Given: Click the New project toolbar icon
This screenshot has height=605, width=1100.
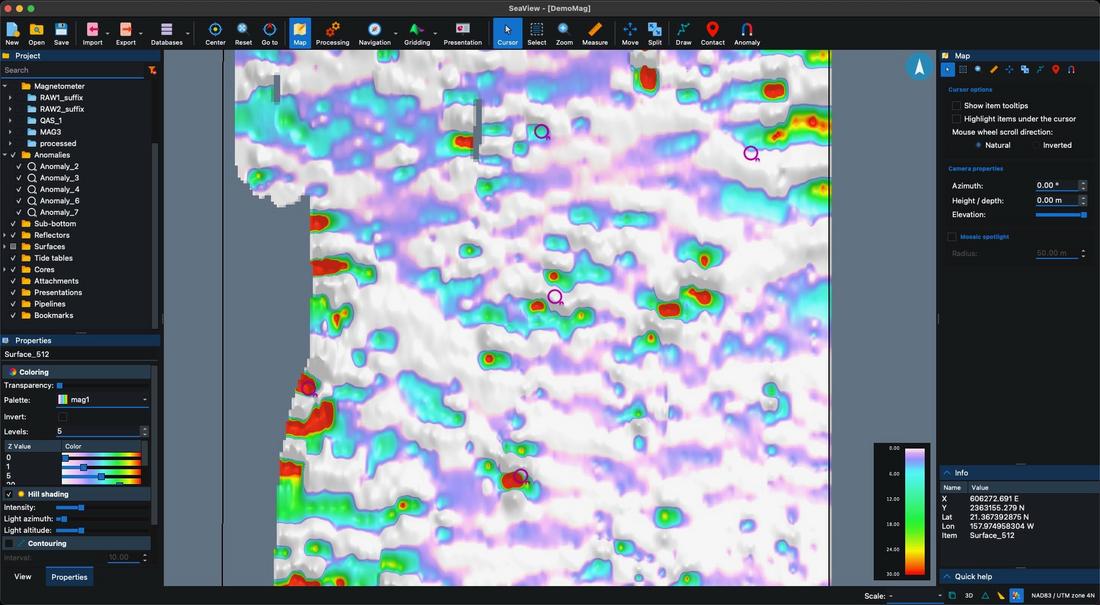Looking at the screenshot, I should pyautogui.click(x=12, y=33).
